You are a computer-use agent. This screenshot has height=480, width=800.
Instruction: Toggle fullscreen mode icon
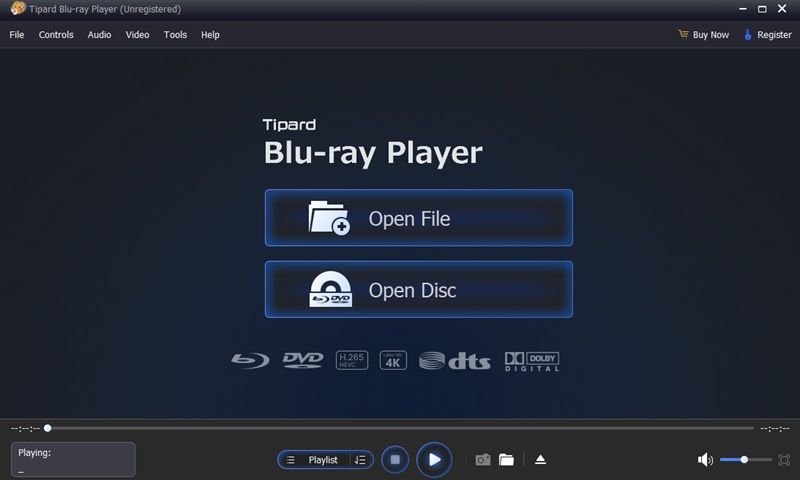(784, 460)
